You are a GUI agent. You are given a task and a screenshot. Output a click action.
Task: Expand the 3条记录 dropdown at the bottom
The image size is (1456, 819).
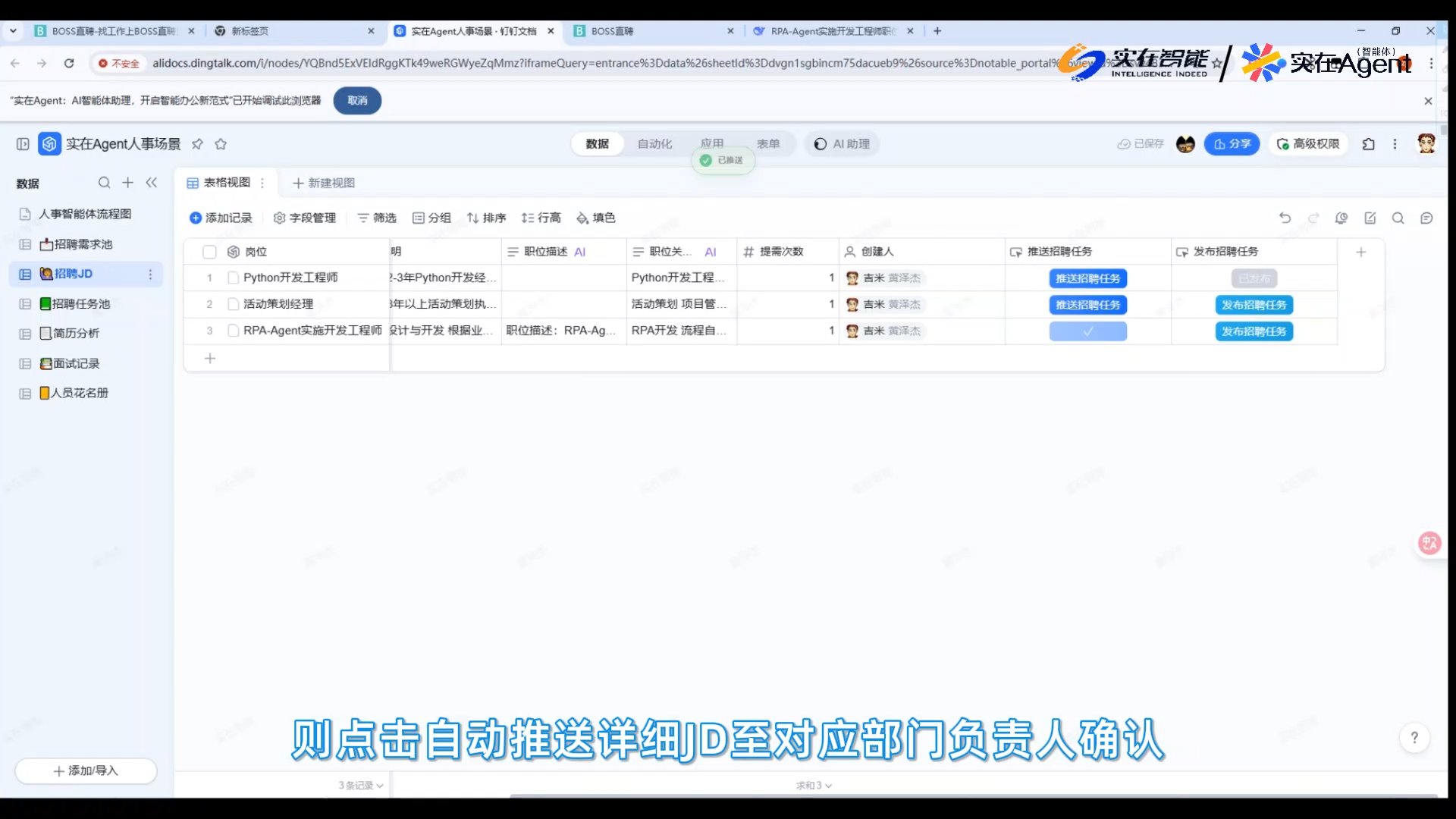coord(361,786)
